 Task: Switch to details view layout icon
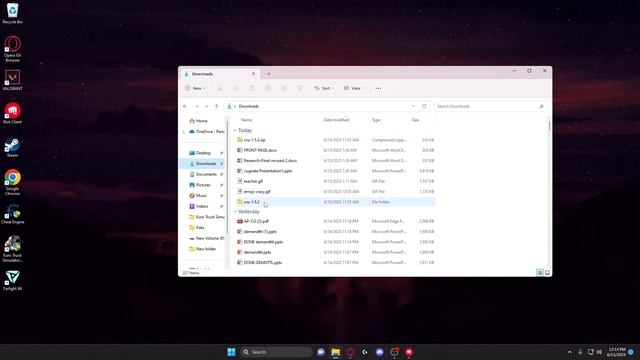click(x=540, y=273)
